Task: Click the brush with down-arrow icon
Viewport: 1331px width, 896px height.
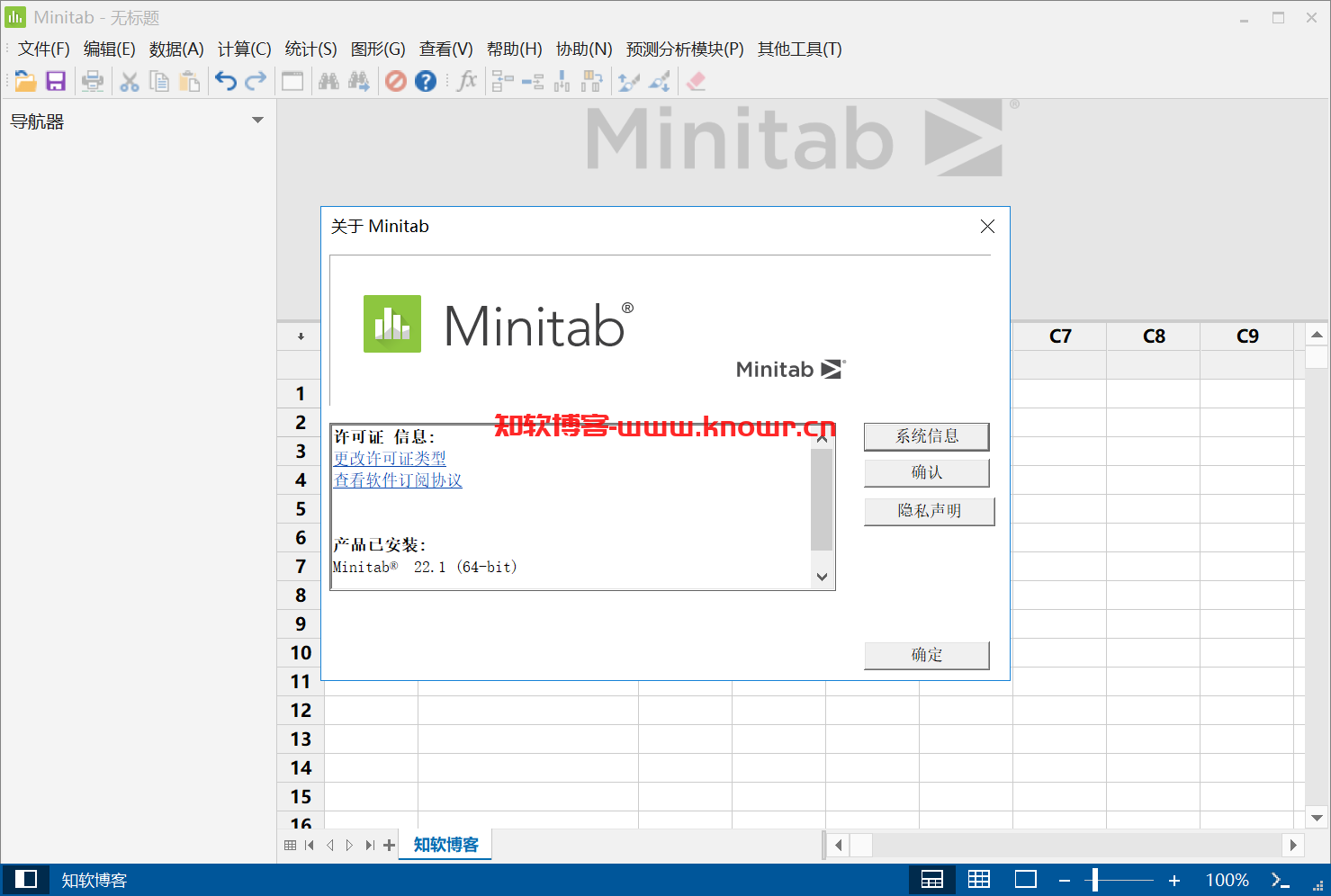Action: (x=660, y=82)
